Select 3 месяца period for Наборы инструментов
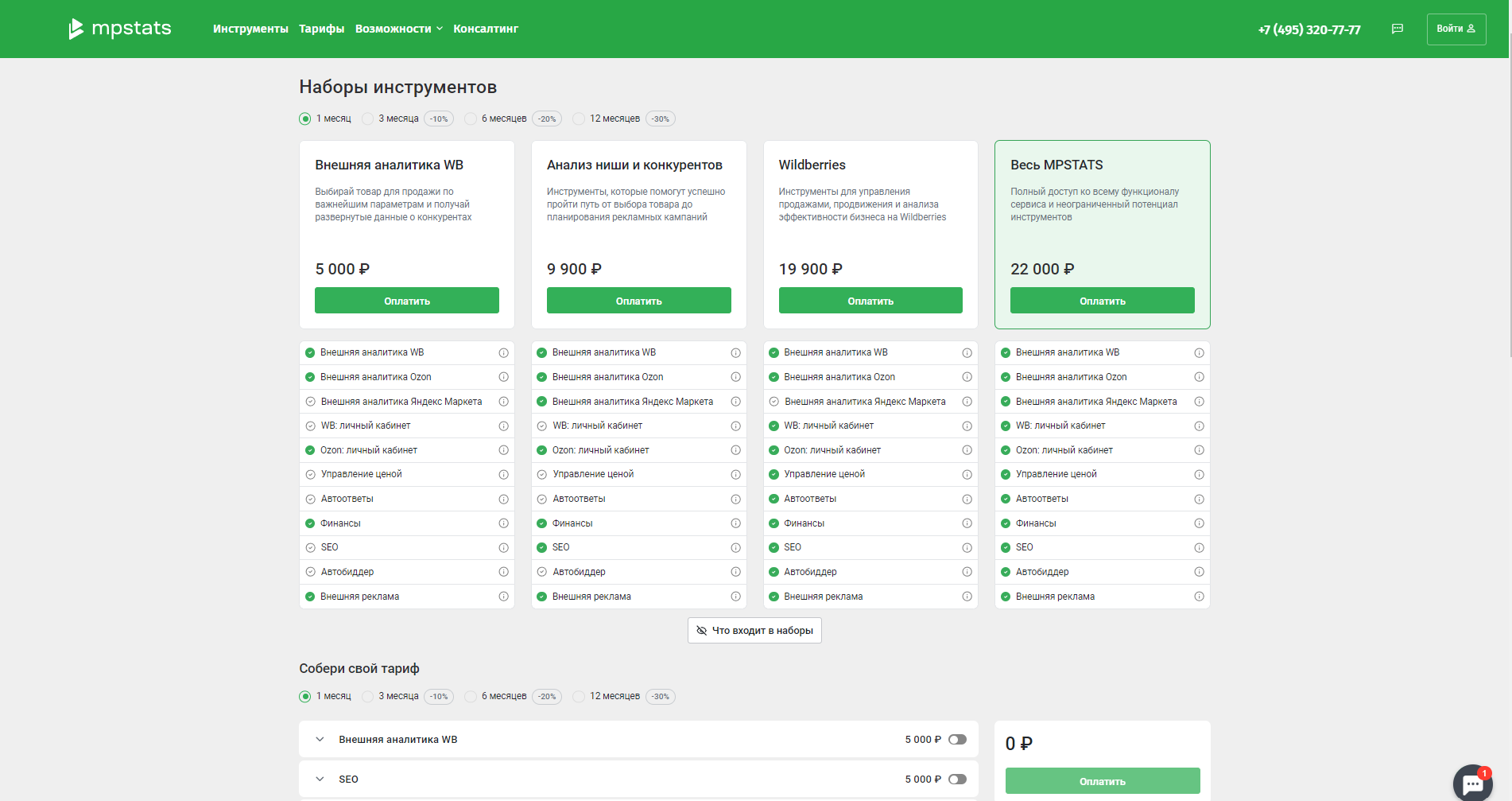 367,119
